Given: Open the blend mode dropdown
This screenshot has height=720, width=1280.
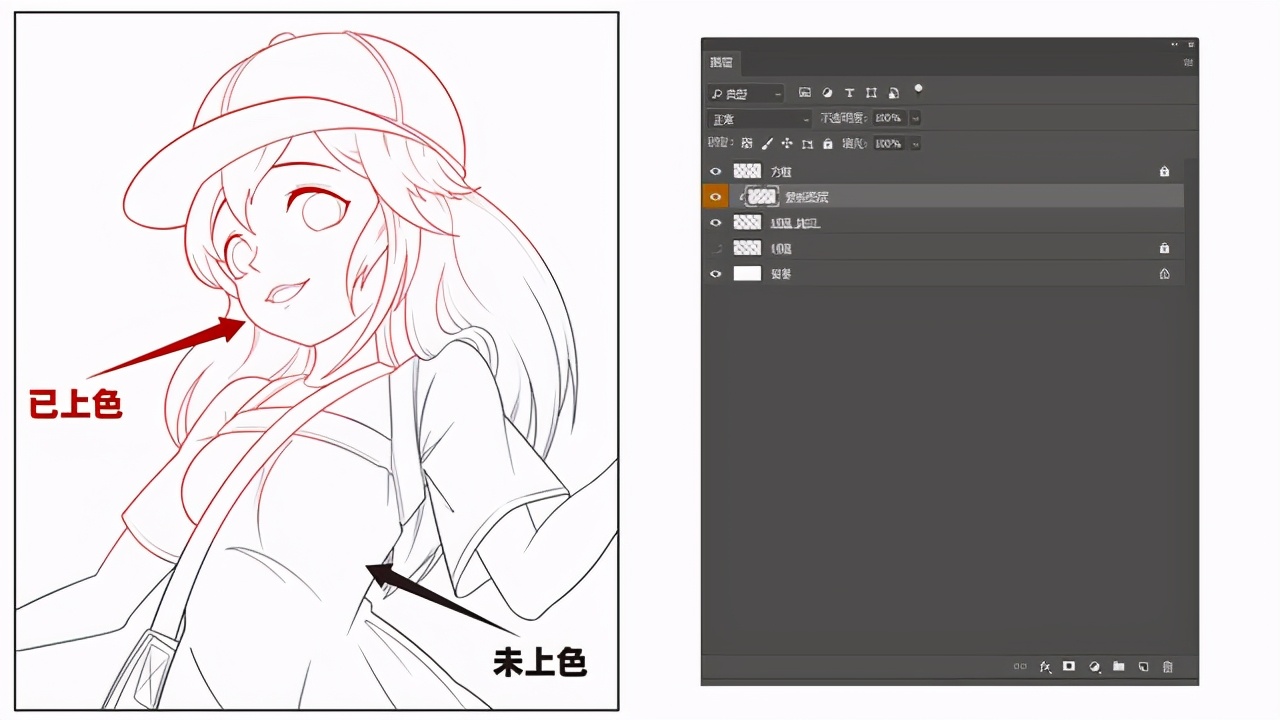Looking at the screenshot, I should [x=758, y=119].
